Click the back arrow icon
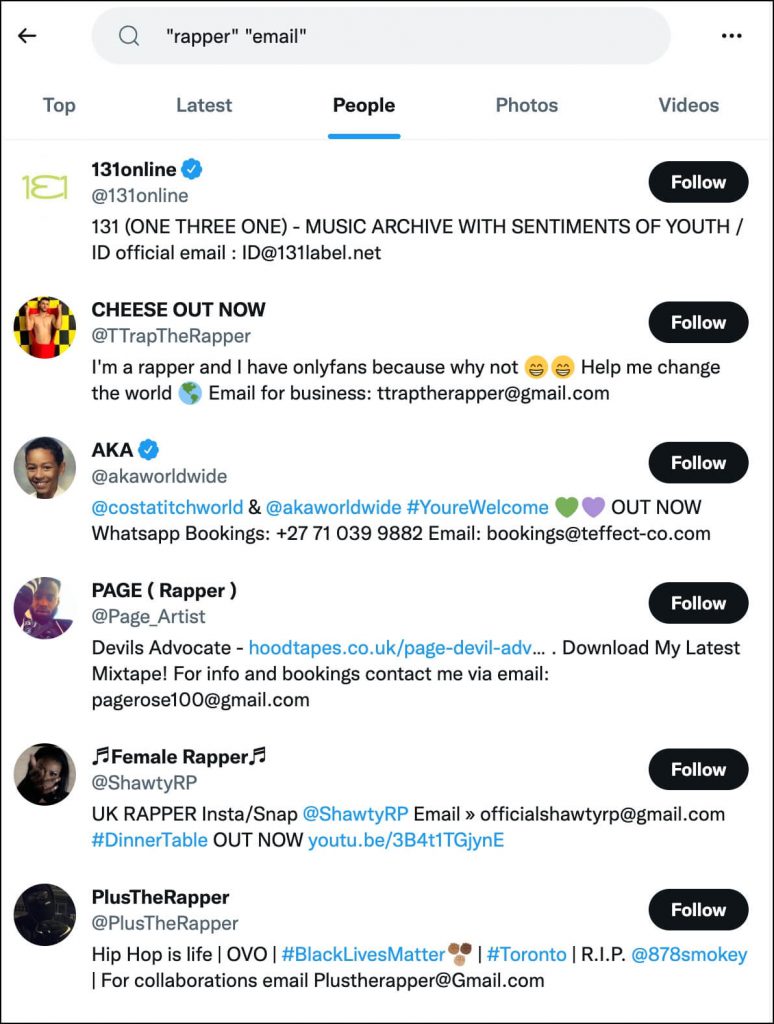774x1024 pixels. [x=27, y=36]
